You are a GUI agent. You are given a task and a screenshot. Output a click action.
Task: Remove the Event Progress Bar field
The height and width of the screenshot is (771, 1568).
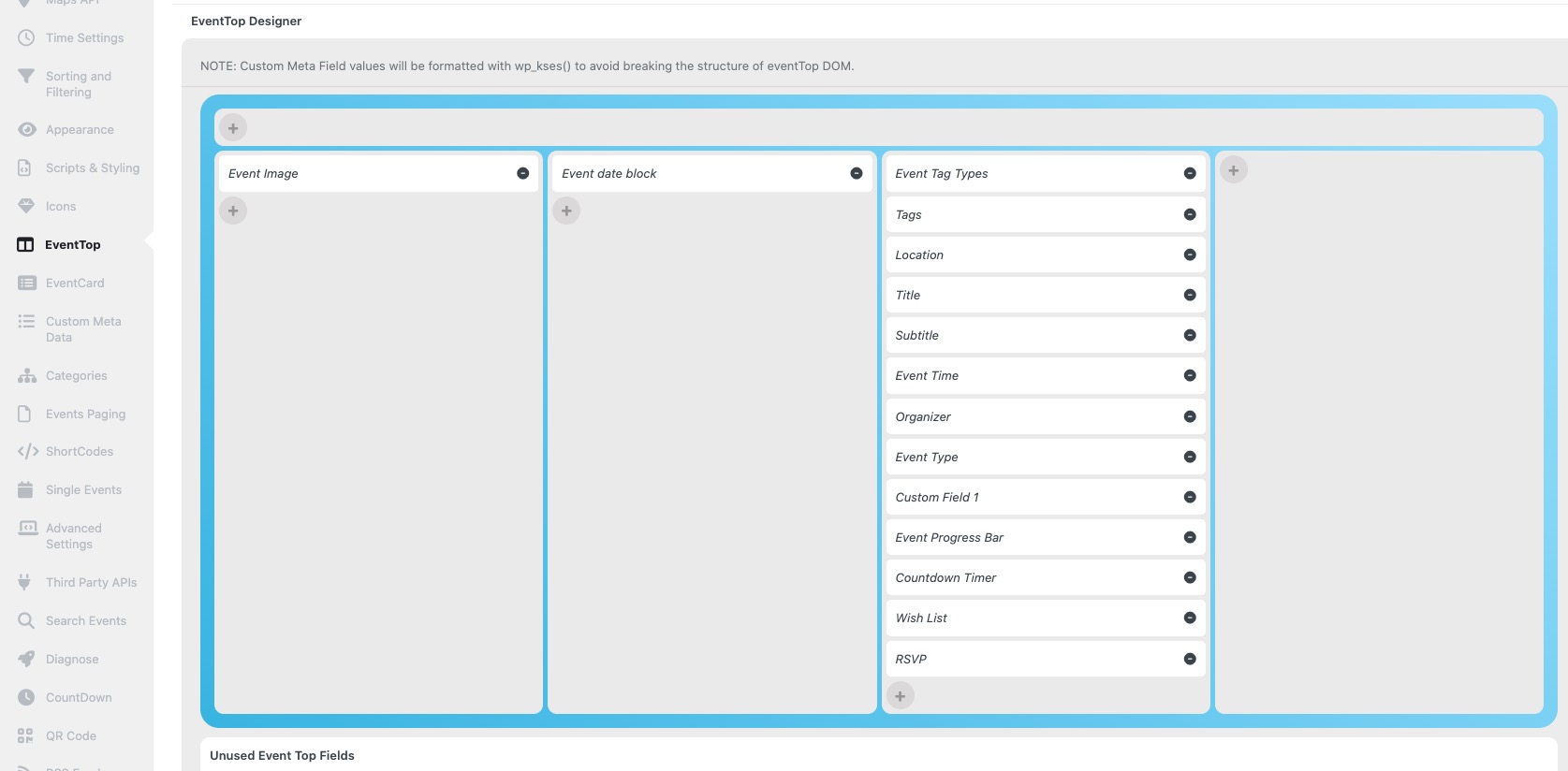tap(1190, 537)
